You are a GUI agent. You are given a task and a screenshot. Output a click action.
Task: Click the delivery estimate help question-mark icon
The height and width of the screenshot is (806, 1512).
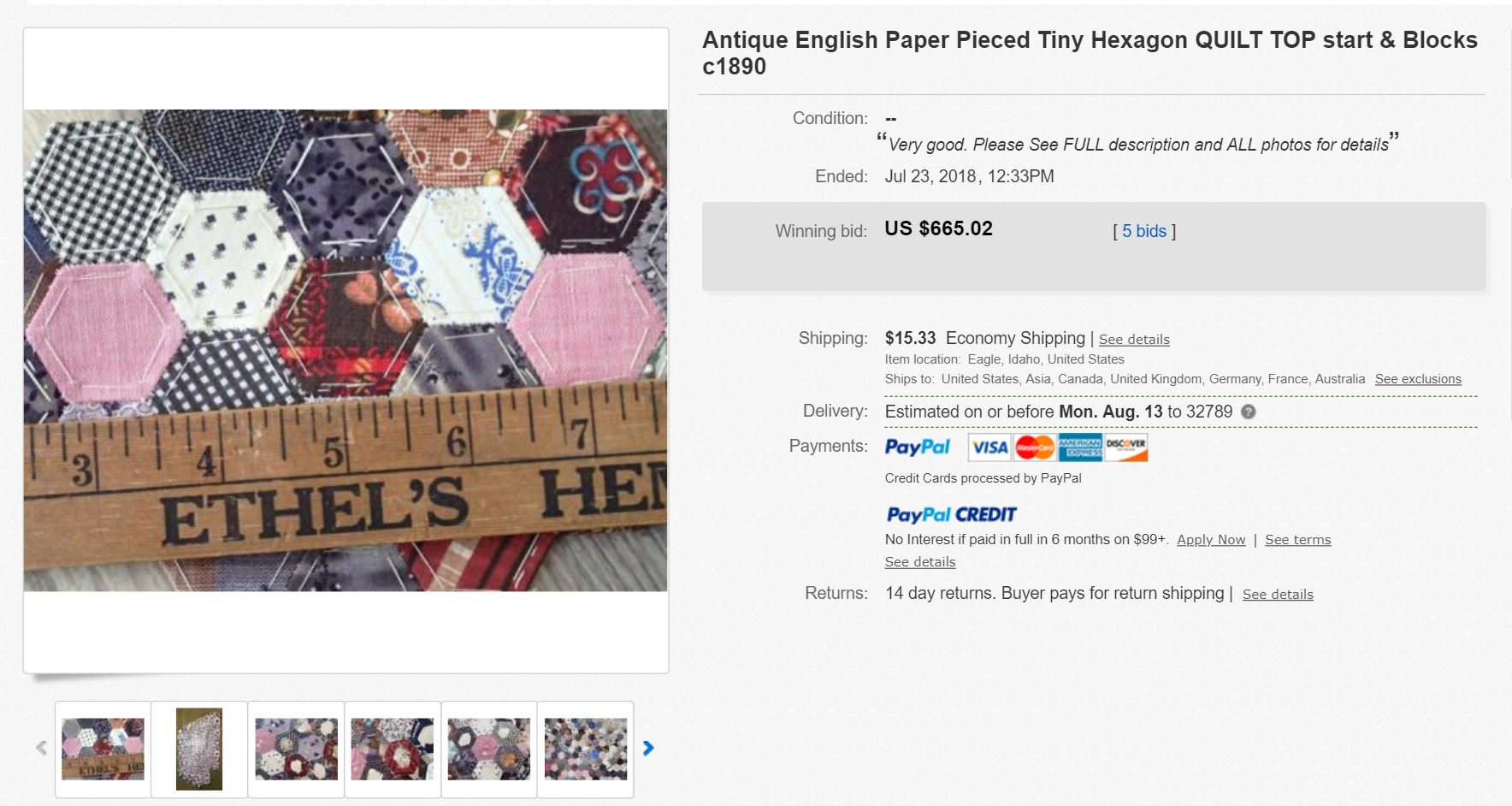pyautogui.click(x=1248, y=412)
